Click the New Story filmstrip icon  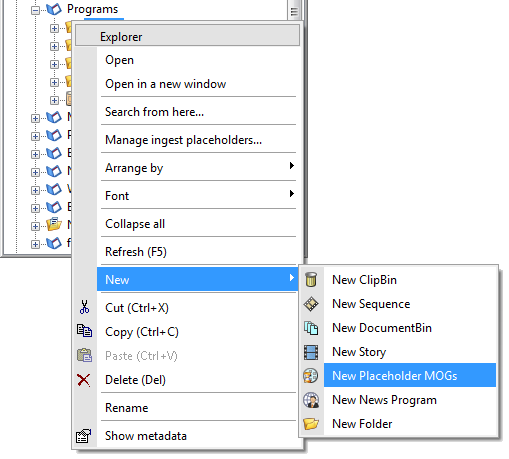(311, 352)
